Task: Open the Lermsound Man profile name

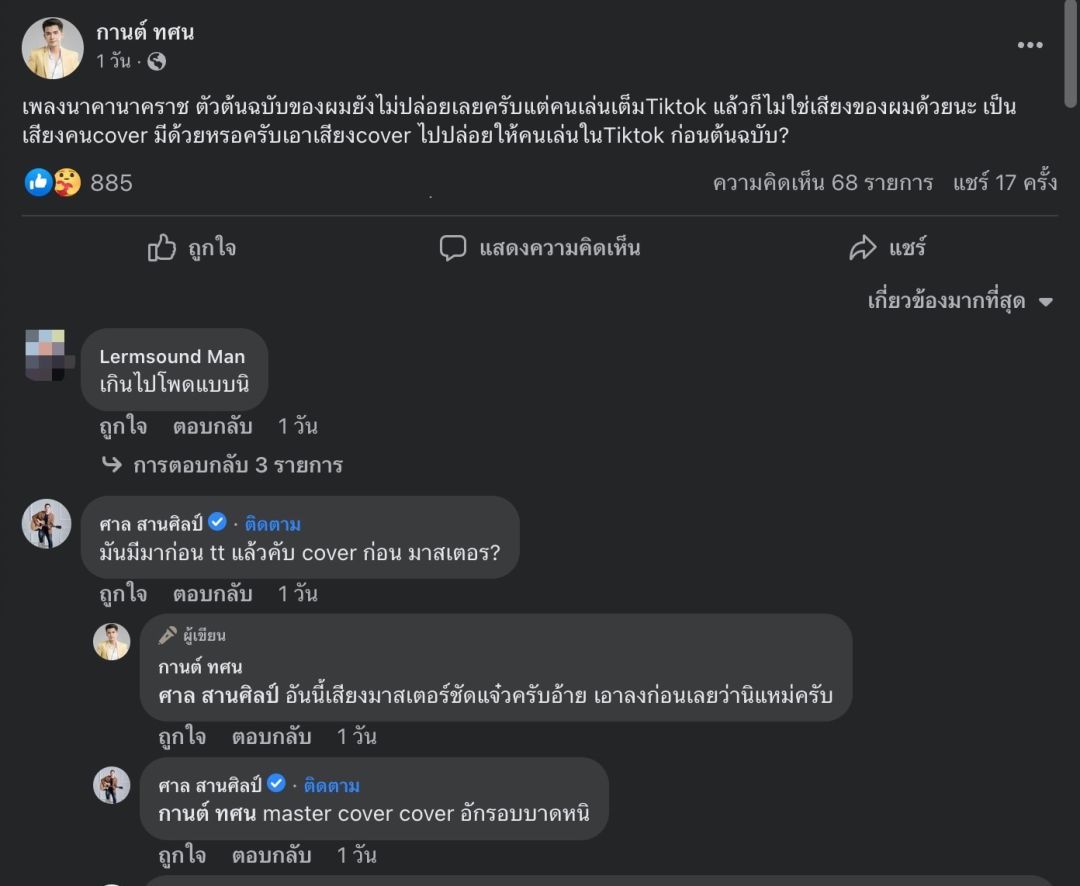Action: (x=172, y=357)
